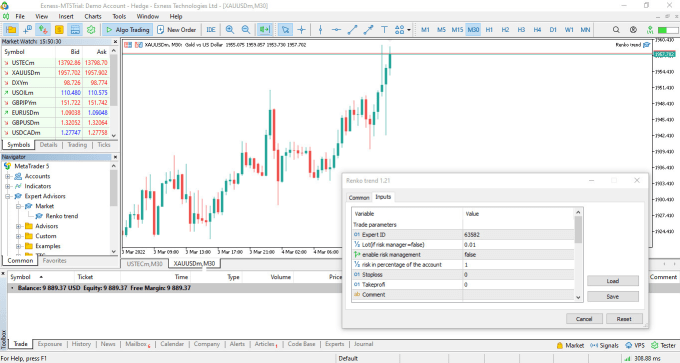The image size is (680, 363).
Task: Open the Strategy Tester gear icon
Action: coord(91,29)
